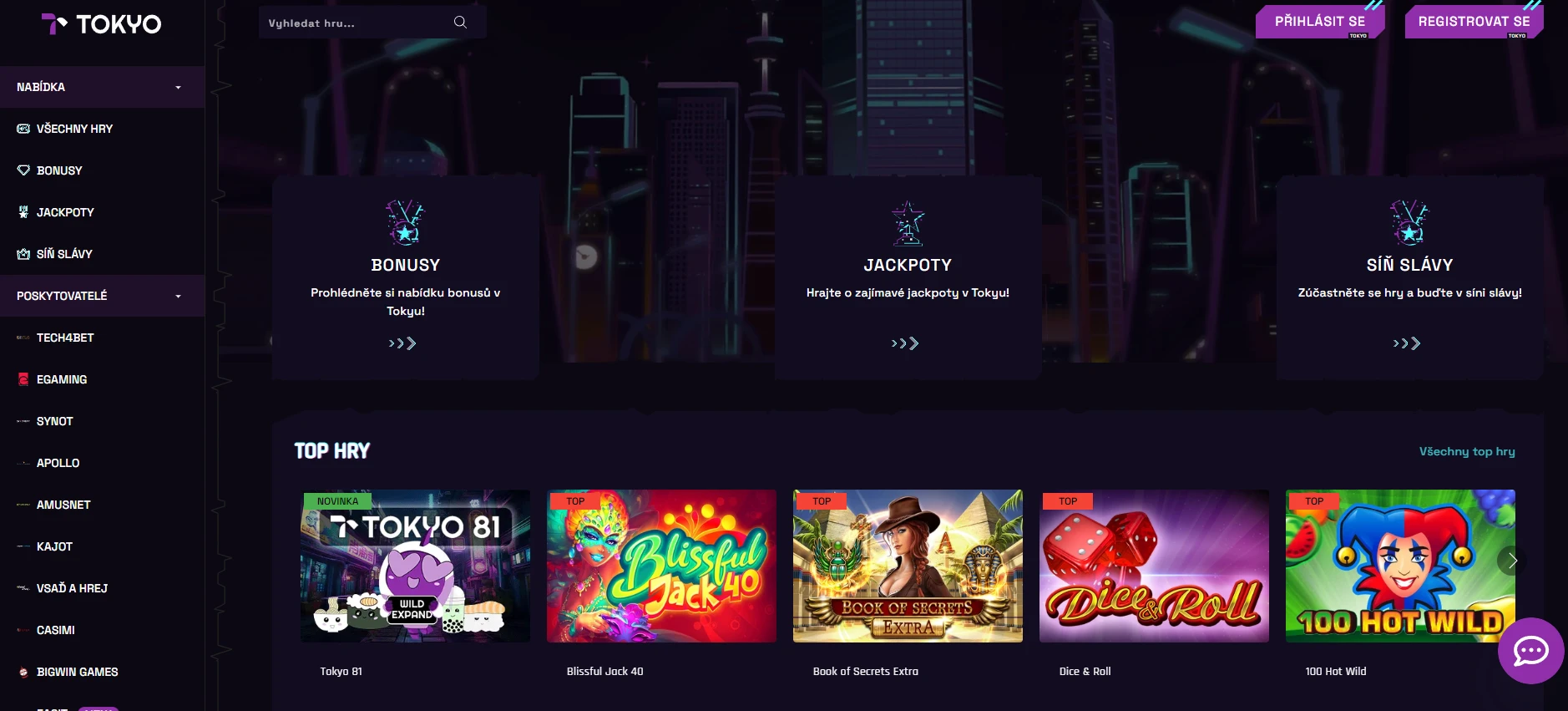Click the search magnifier icon
1568x711 pixels.
[x=460, y=23]
